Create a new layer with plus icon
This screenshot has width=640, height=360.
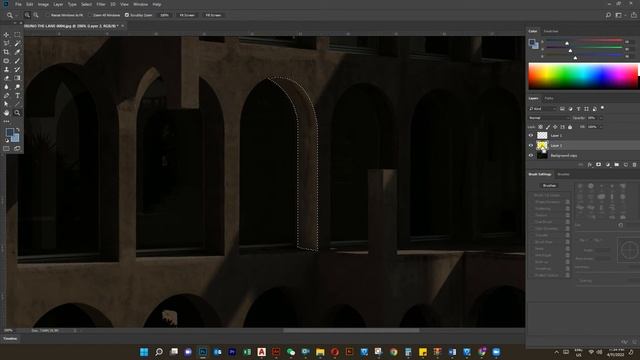[x=625, y=164]
